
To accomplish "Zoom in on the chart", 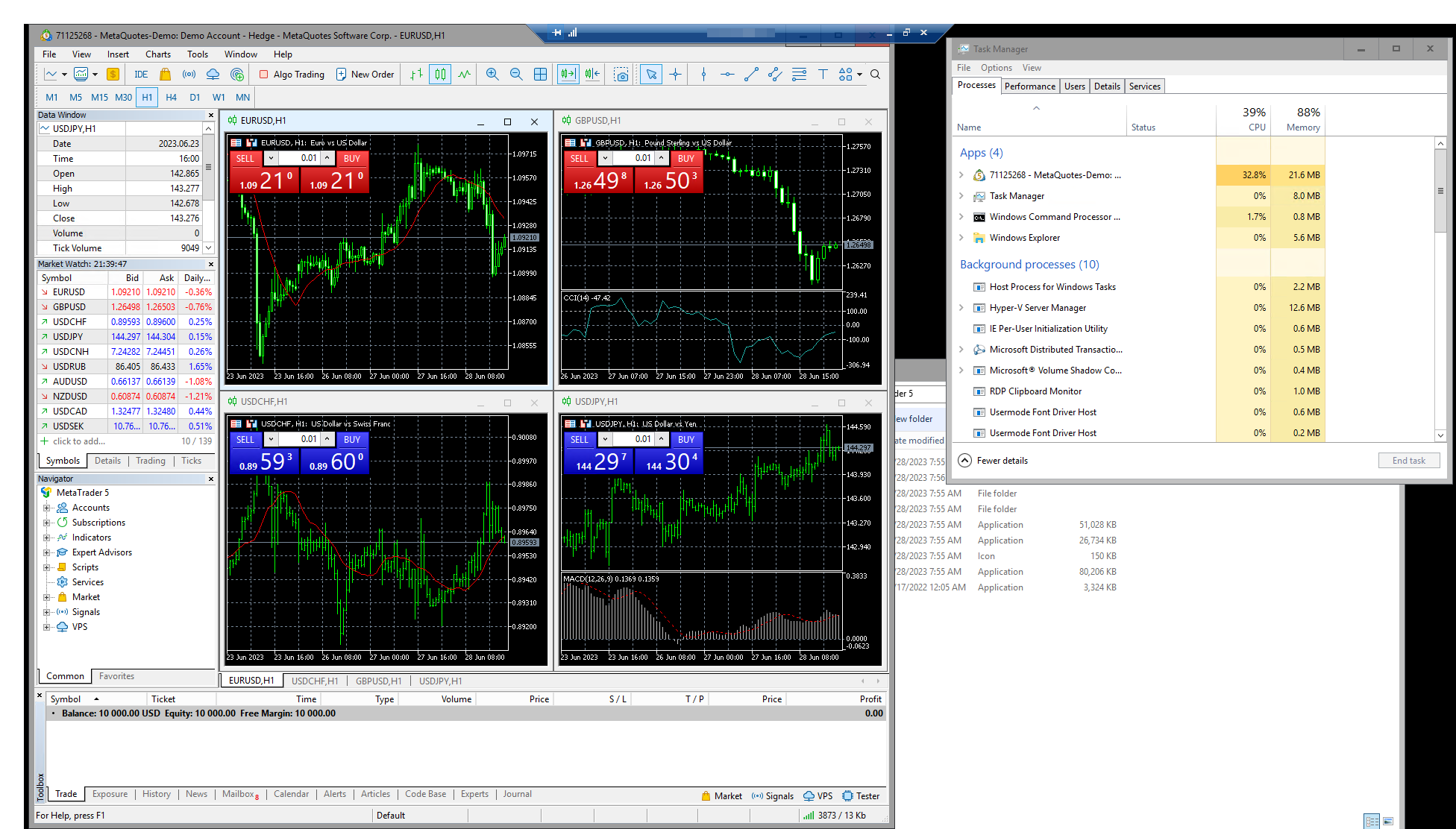I will click(492, 75).
